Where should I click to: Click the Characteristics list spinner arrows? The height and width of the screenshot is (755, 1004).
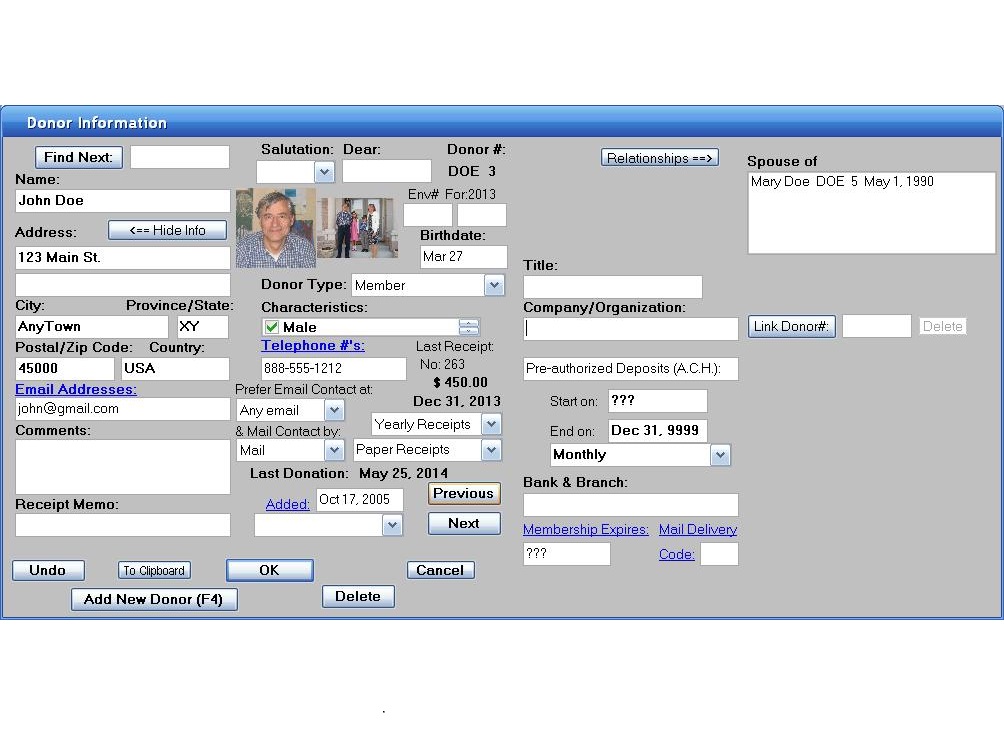(469, 327)
